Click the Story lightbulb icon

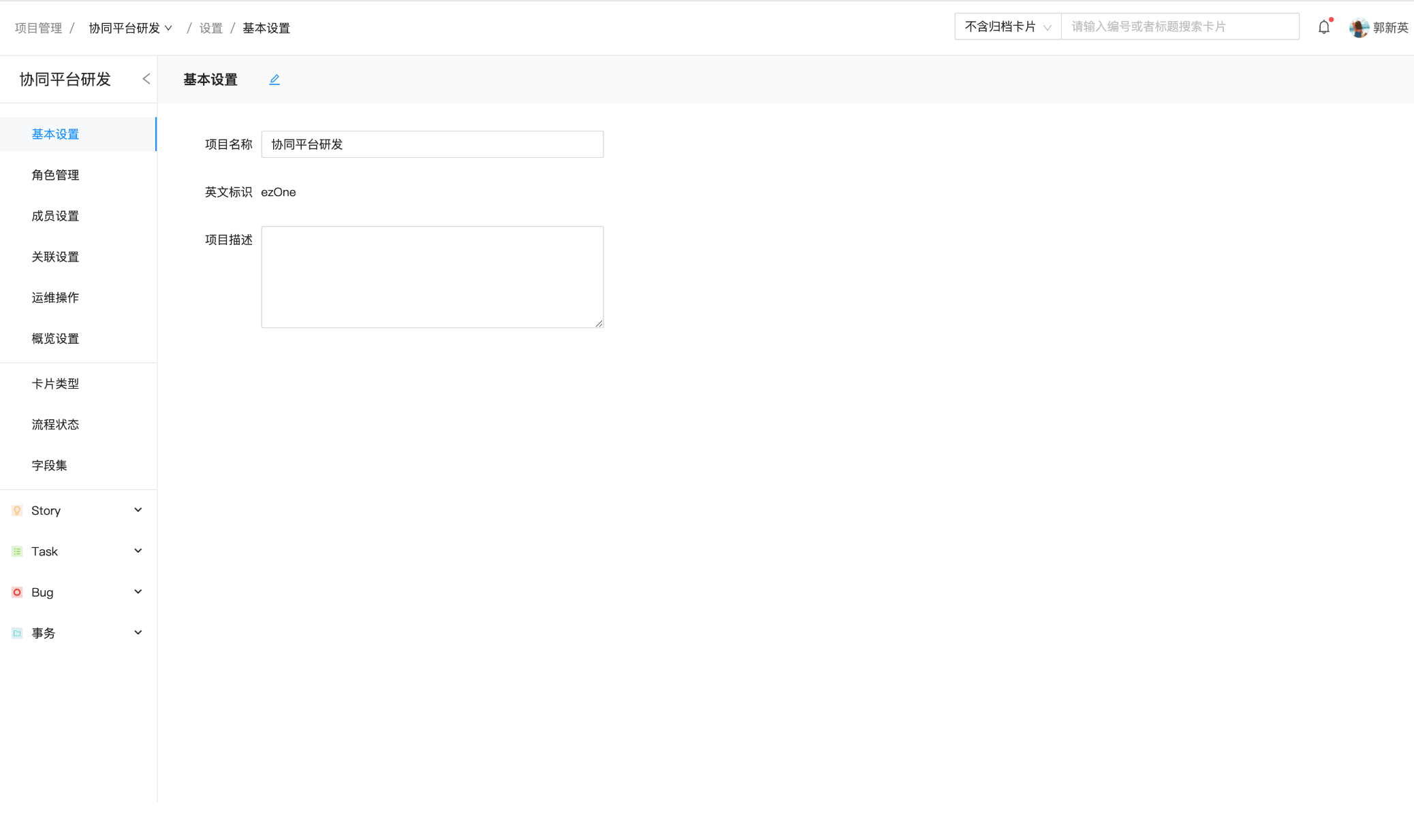tap(17, 511)
